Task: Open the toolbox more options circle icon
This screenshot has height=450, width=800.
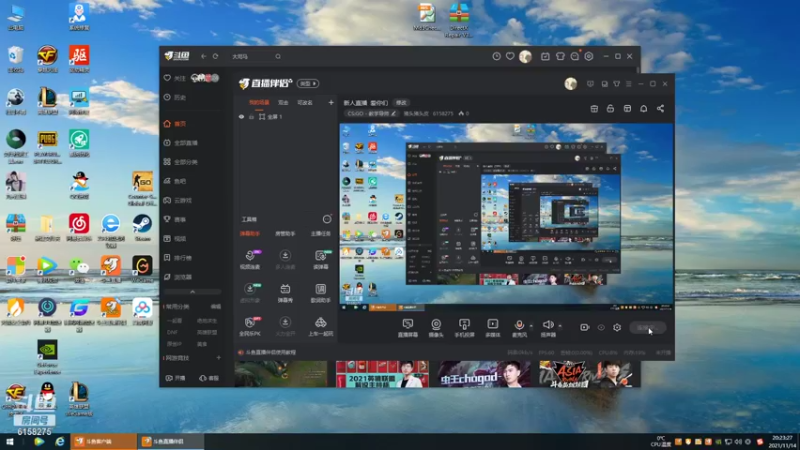Action: 327,219
